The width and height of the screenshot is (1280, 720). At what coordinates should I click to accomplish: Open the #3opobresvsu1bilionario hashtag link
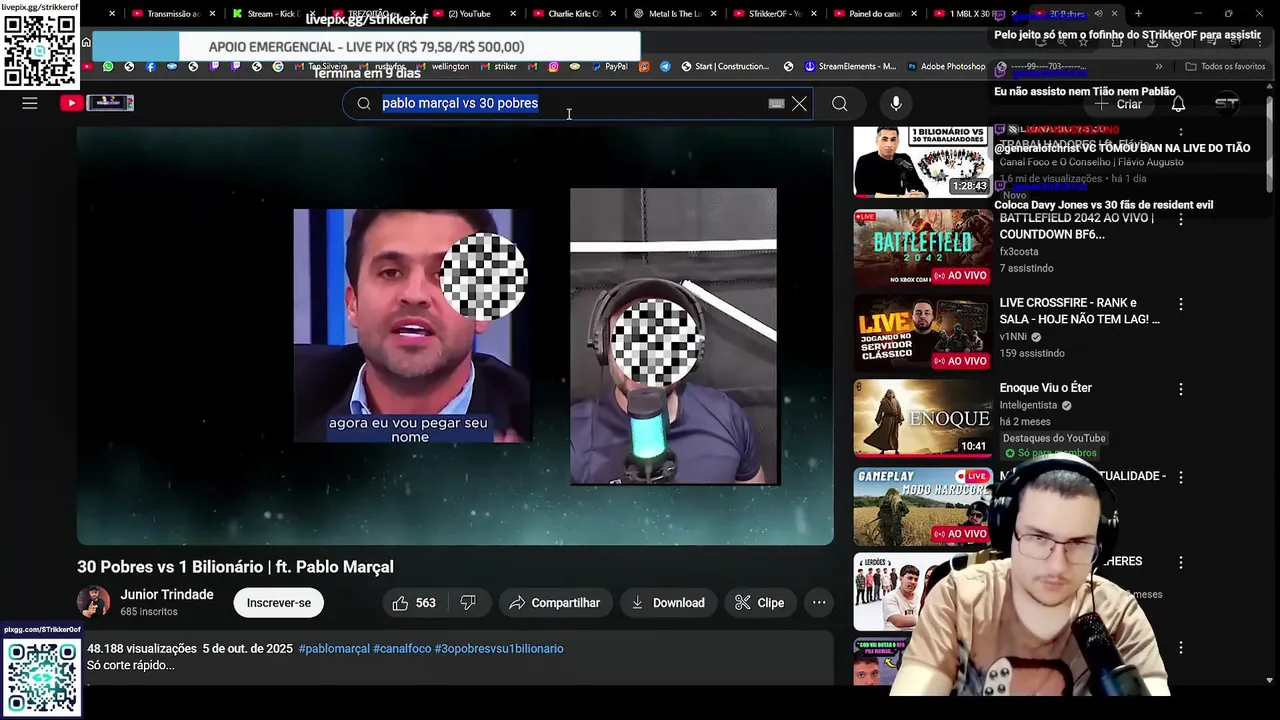499,649
